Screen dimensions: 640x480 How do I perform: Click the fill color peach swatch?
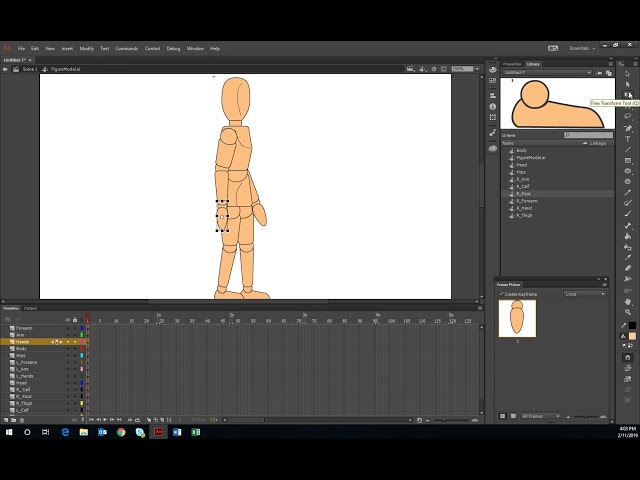[x=632, y=336]
